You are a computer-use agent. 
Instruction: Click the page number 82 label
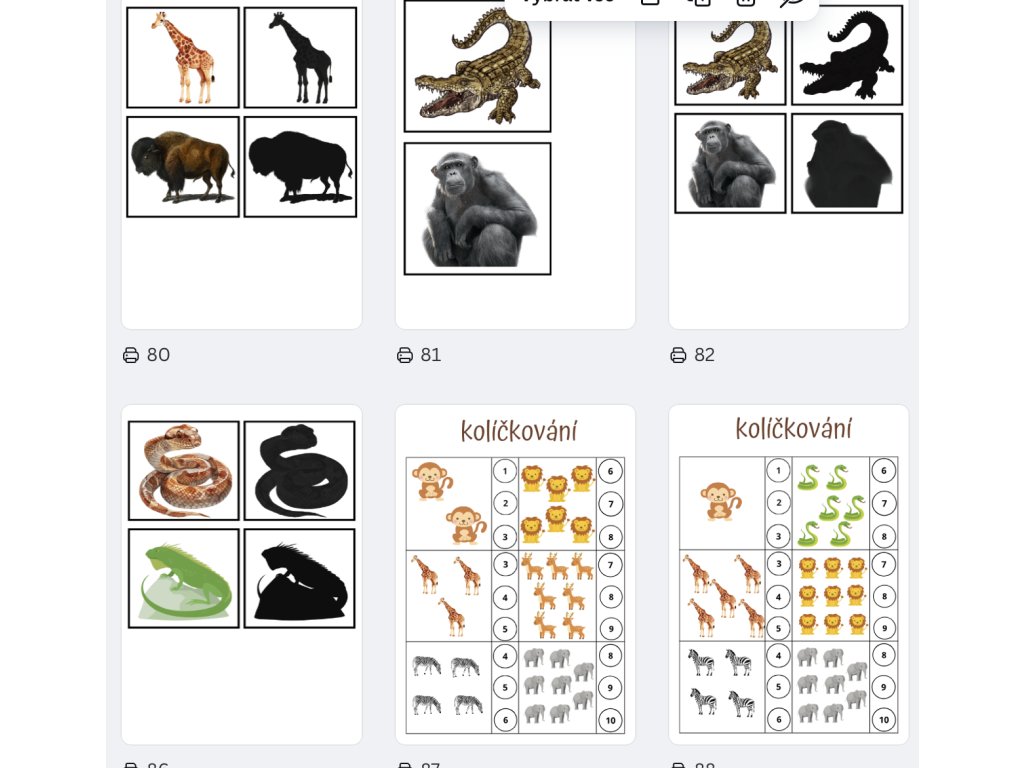705,355
